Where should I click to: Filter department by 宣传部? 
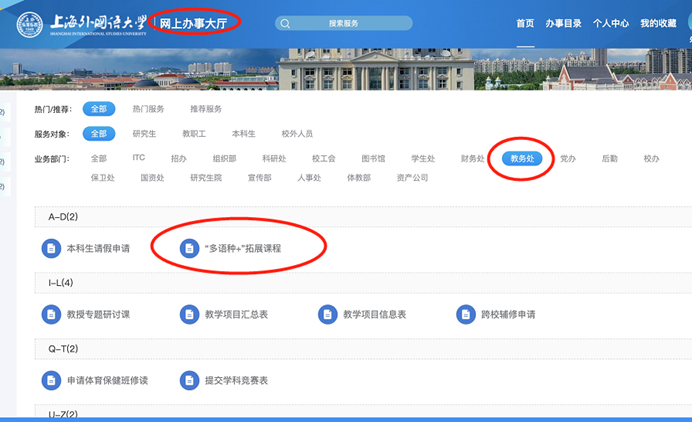(260, 178)
